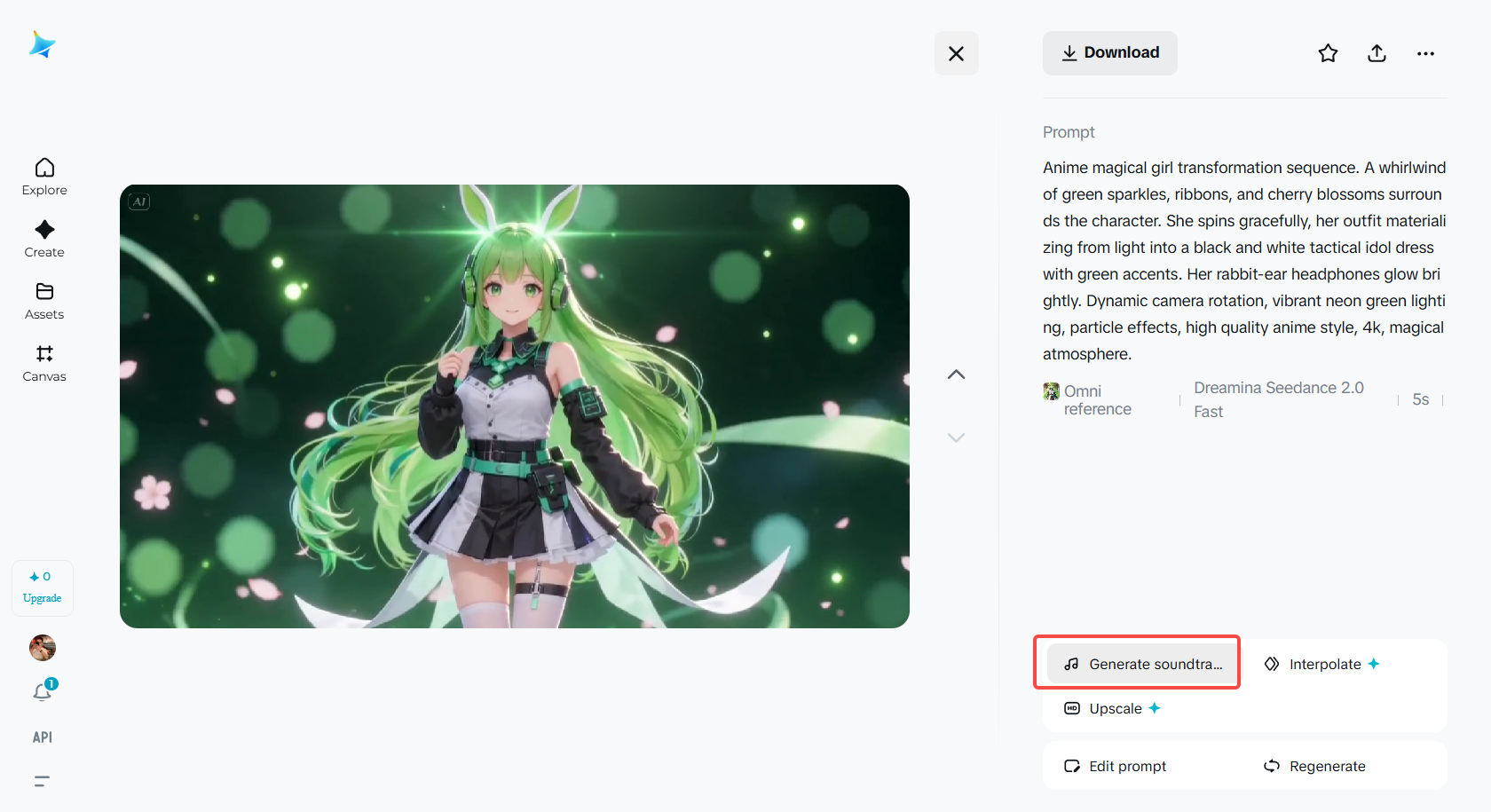Click the AI badge on the video
The height and width of the screenshot is (812, 1491).
coord(139,201)
